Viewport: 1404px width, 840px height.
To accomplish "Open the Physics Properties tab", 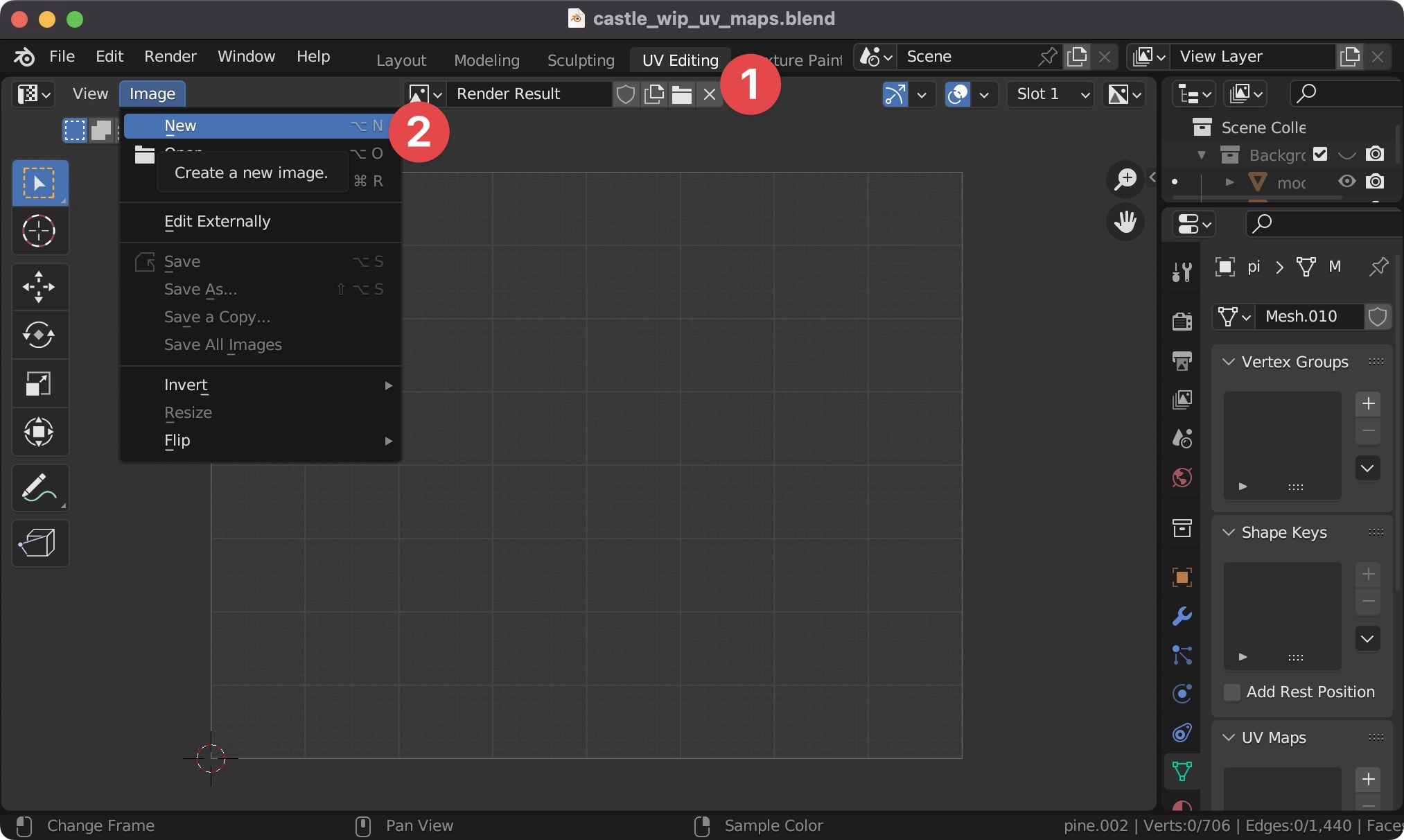I will (1182, 693).
